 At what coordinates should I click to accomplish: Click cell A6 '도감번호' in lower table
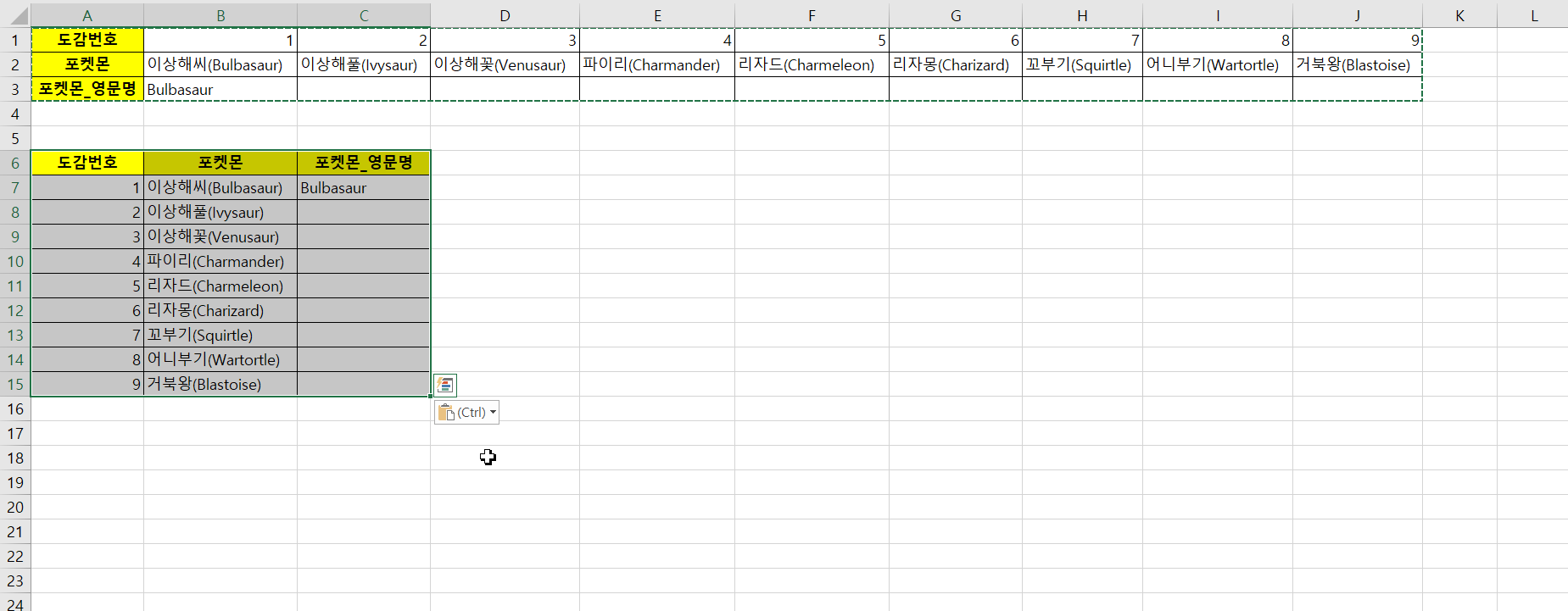[87, 163]
